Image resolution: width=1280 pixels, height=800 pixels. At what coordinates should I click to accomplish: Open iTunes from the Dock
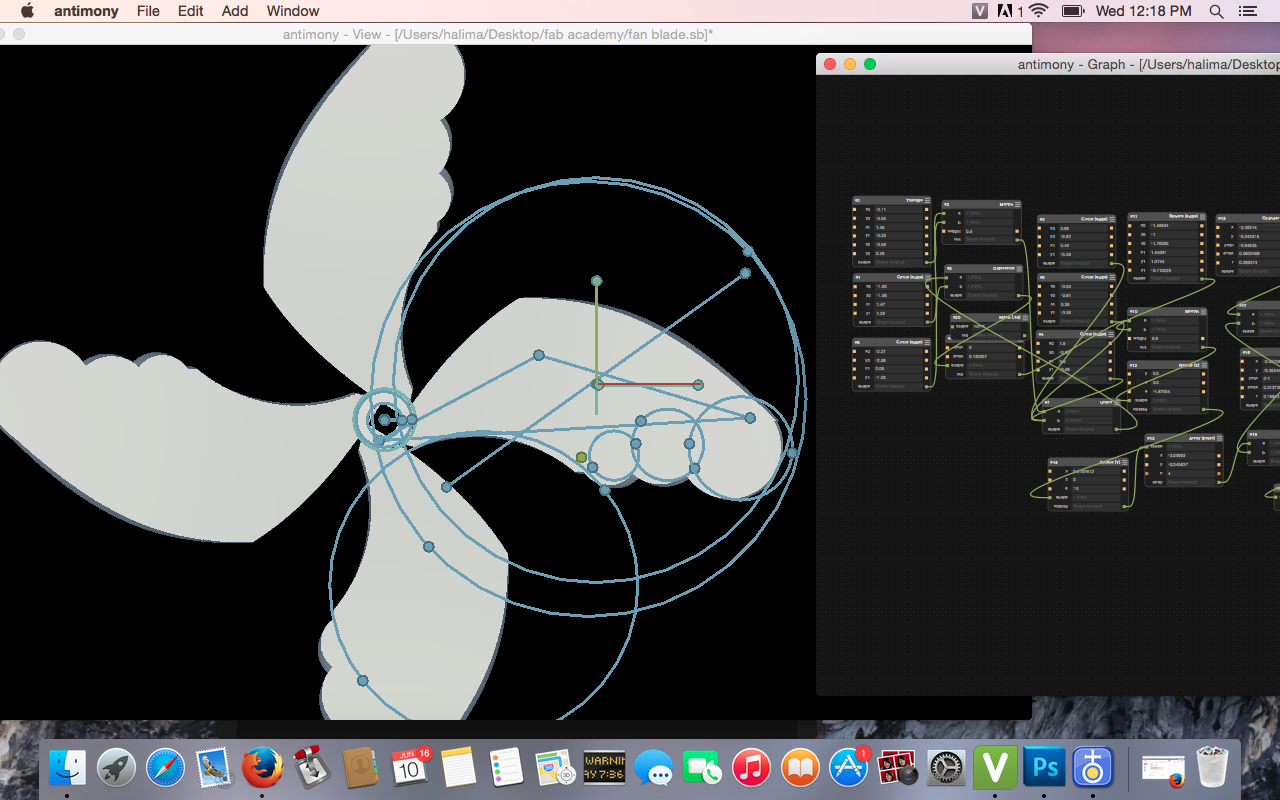(x=752, y=768)
